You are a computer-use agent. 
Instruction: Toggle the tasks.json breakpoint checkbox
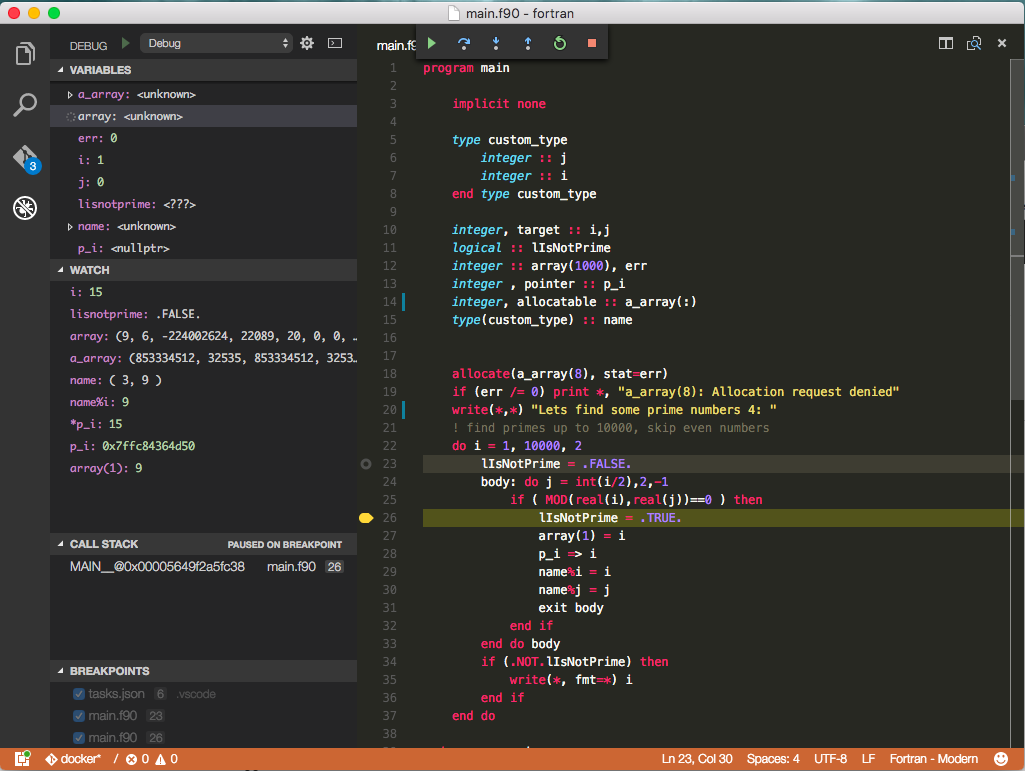tap(79, 694)
